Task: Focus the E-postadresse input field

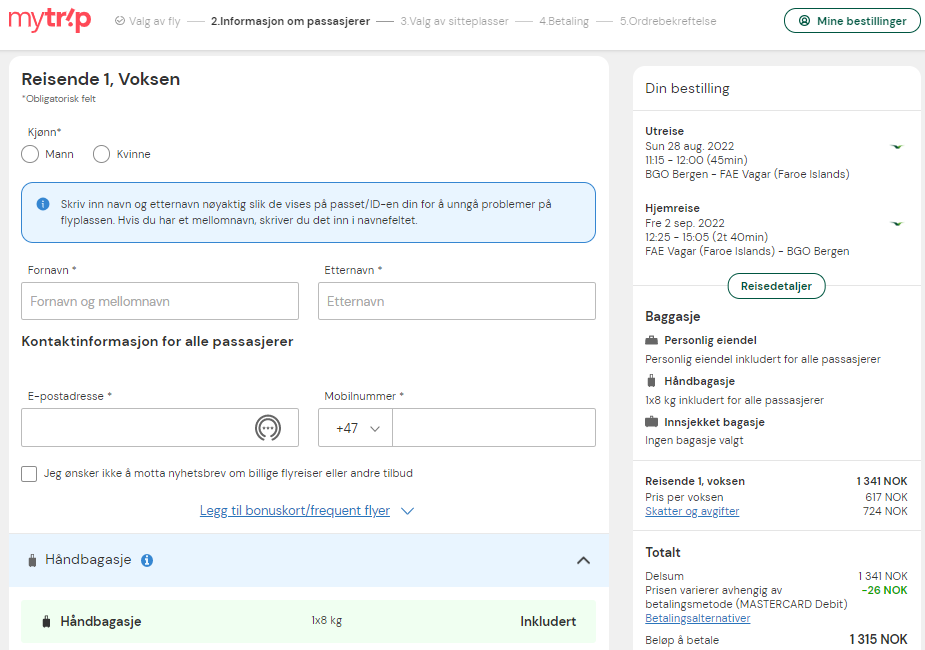Action: point(160,428)
